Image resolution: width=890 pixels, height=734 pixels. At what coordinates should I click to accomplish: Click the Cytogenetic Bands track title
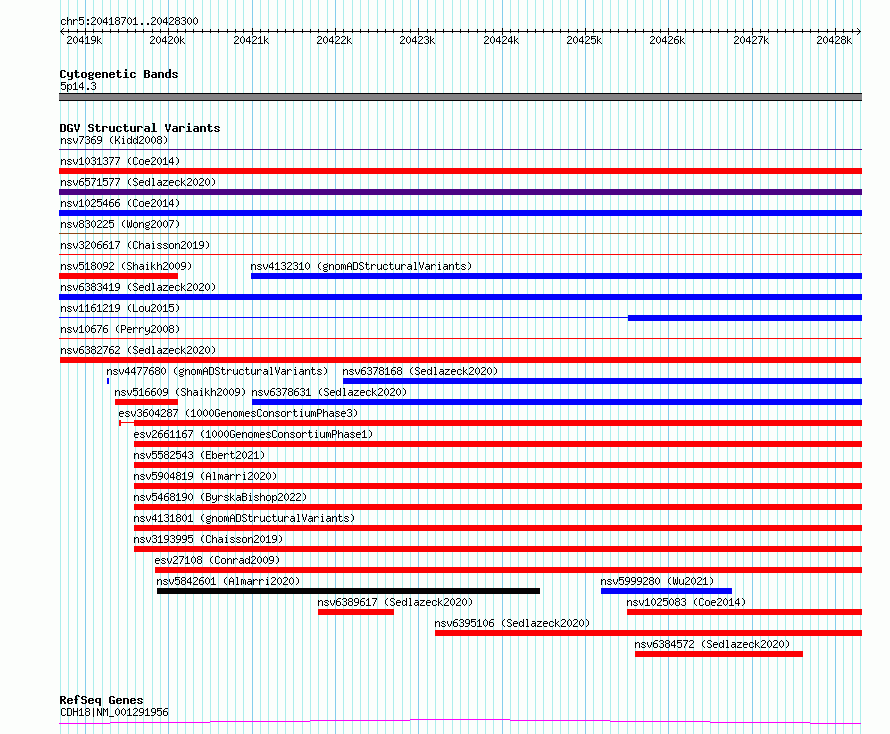pyautogui.click(x=119, y=74)
